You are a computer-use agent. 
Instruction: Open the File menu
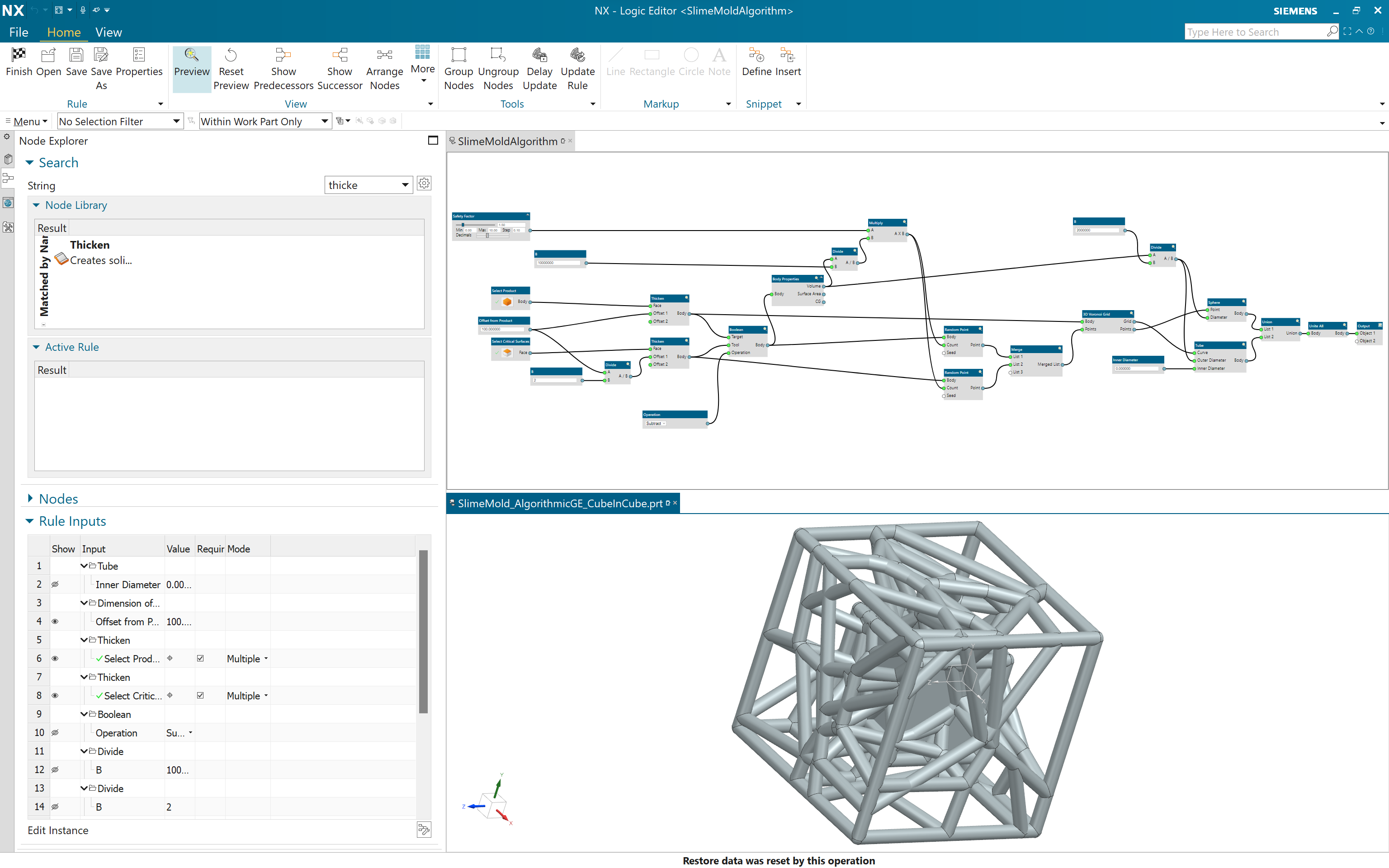coord(19,32)
